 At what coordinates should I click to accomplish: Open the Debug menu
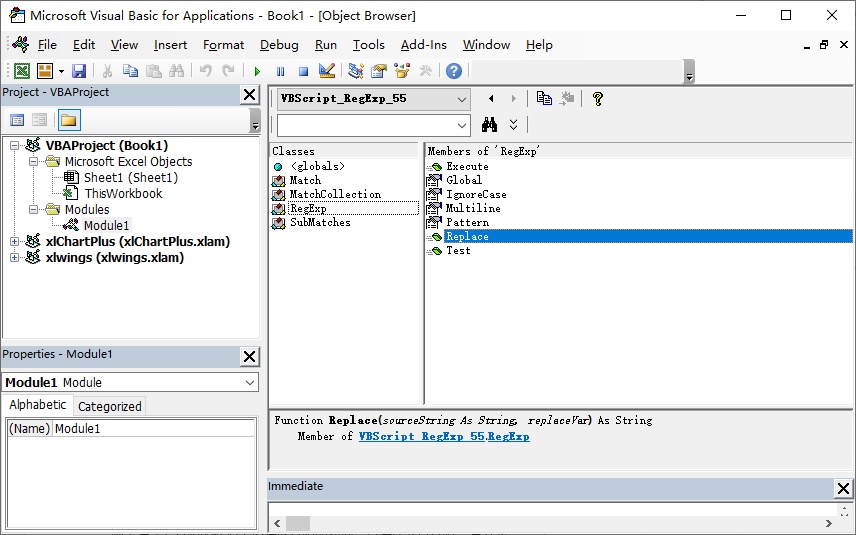pyautogui.click(x=279, y=45)
